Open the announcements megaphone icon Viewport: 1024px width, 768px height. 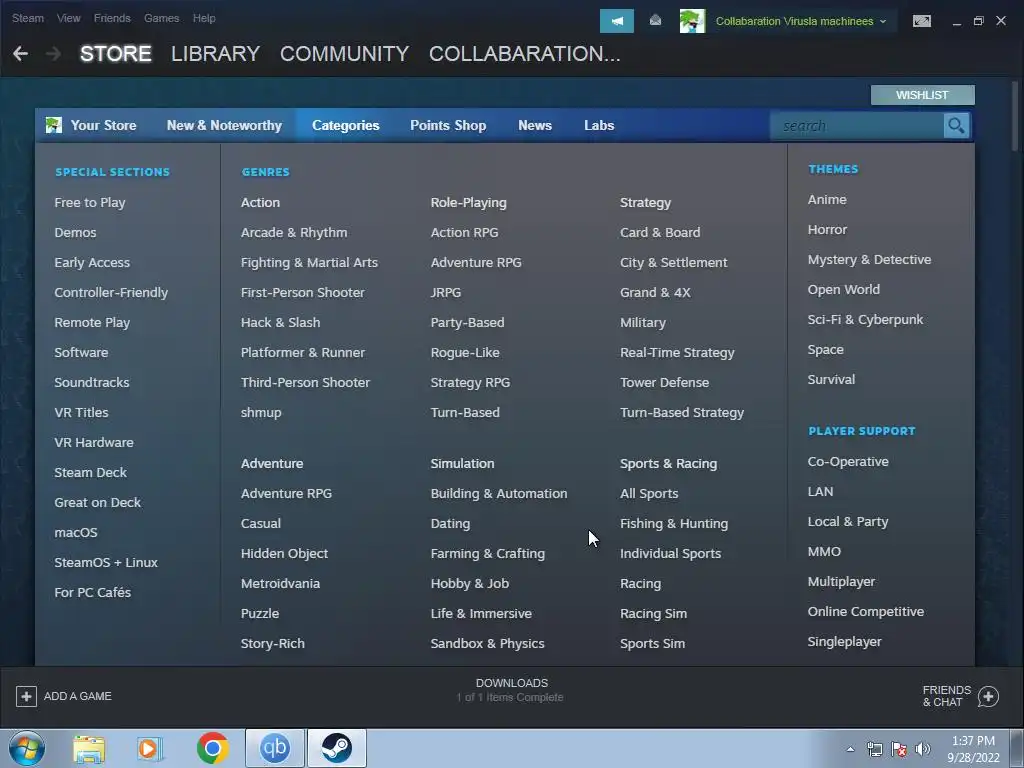616,21
